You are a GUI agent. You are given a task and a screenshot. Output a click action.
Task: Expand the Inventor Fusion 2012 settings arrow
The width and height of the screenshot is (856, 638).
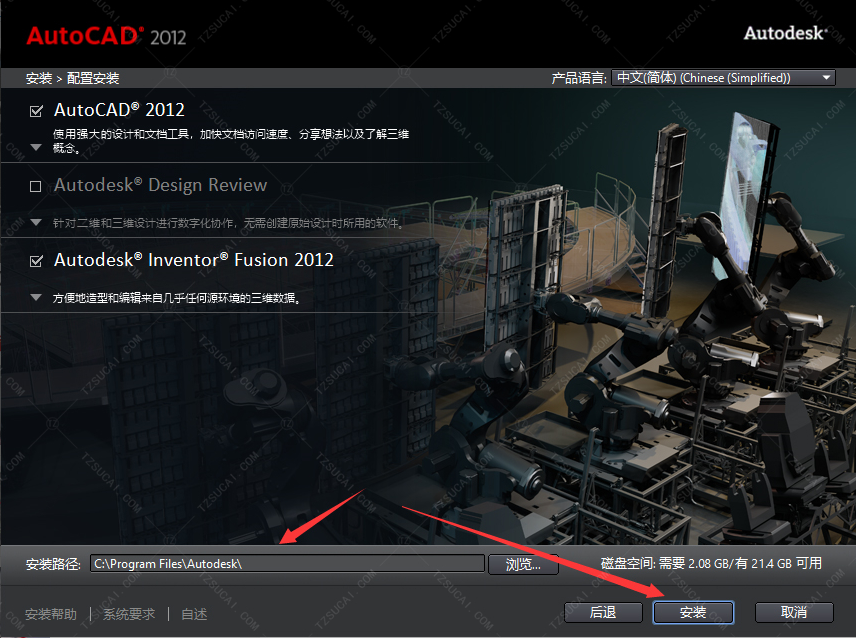[x=37, y=297]
